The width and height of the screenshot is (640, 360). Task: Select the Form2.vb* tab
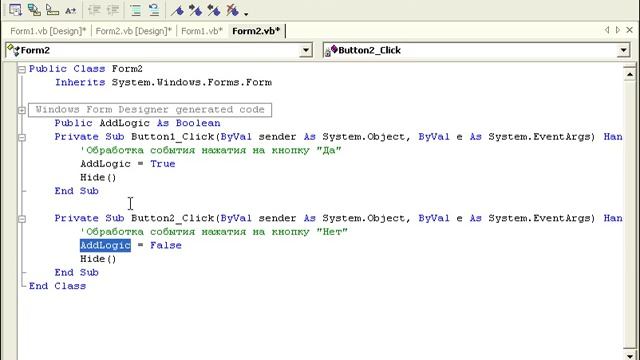click(256, 31)
